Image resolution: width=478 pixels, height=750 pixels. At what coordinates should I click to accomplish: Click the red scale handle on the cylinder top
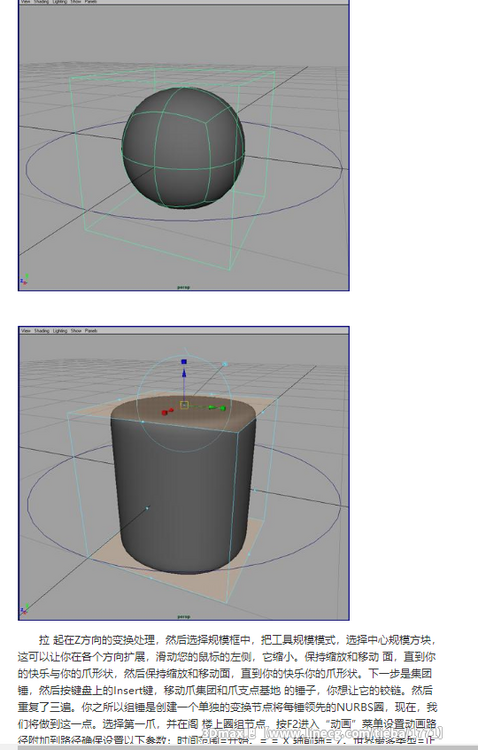click(166, 412)
